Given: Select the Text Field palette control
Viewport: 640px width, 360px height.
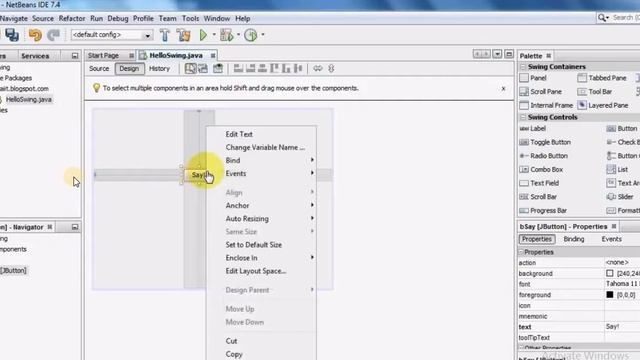Looking at the screenshot, I should (539, 183).
